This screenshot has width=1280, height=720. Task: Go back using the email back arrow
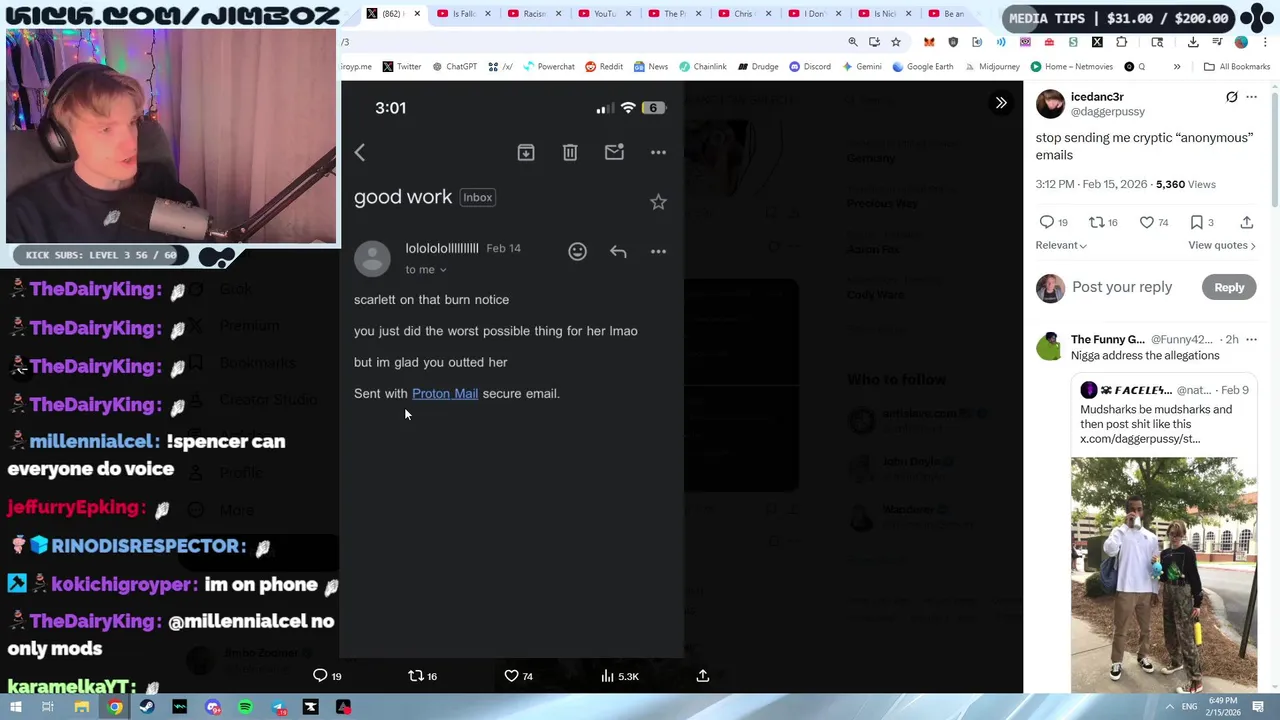(360, 152)
